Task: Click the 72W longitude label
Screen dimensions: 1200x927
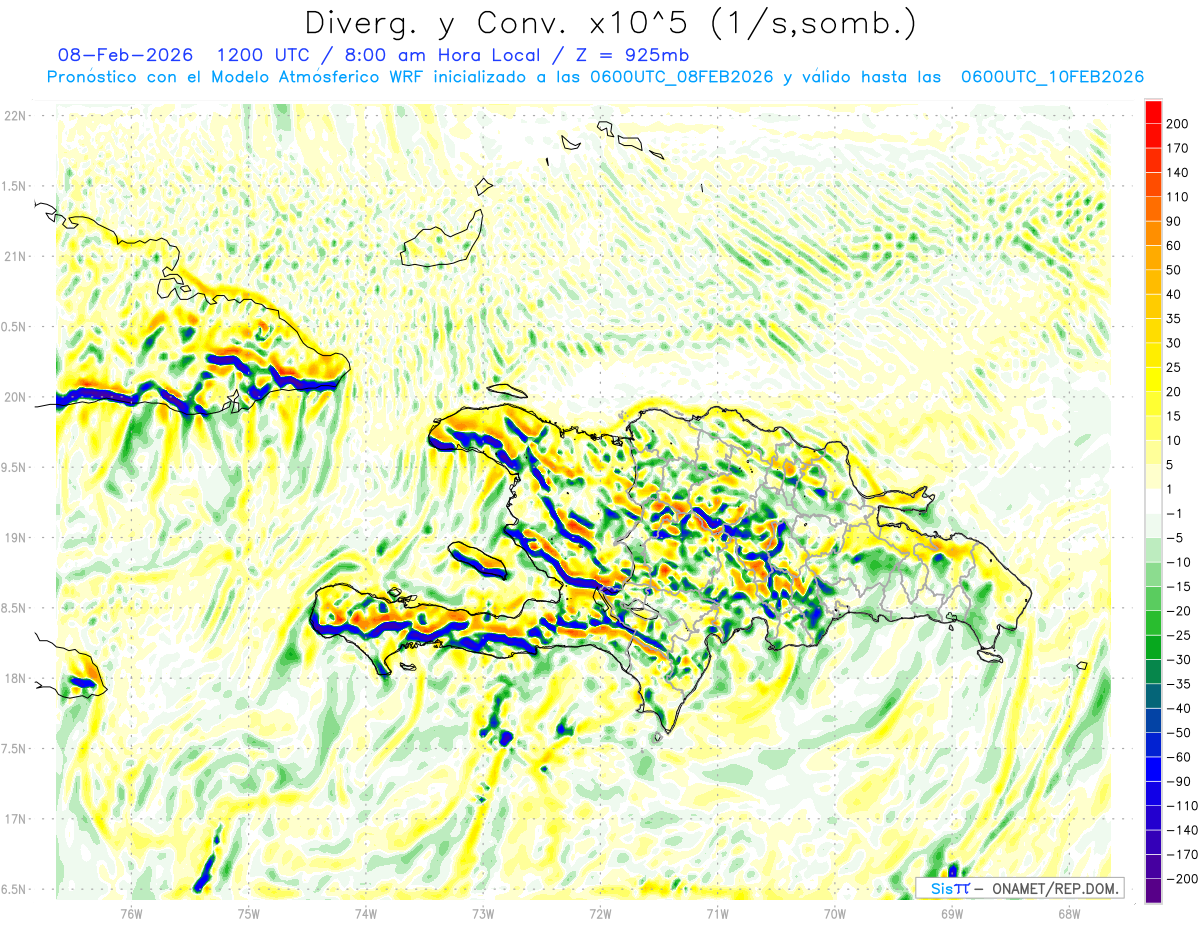Action: coord(600,913)
